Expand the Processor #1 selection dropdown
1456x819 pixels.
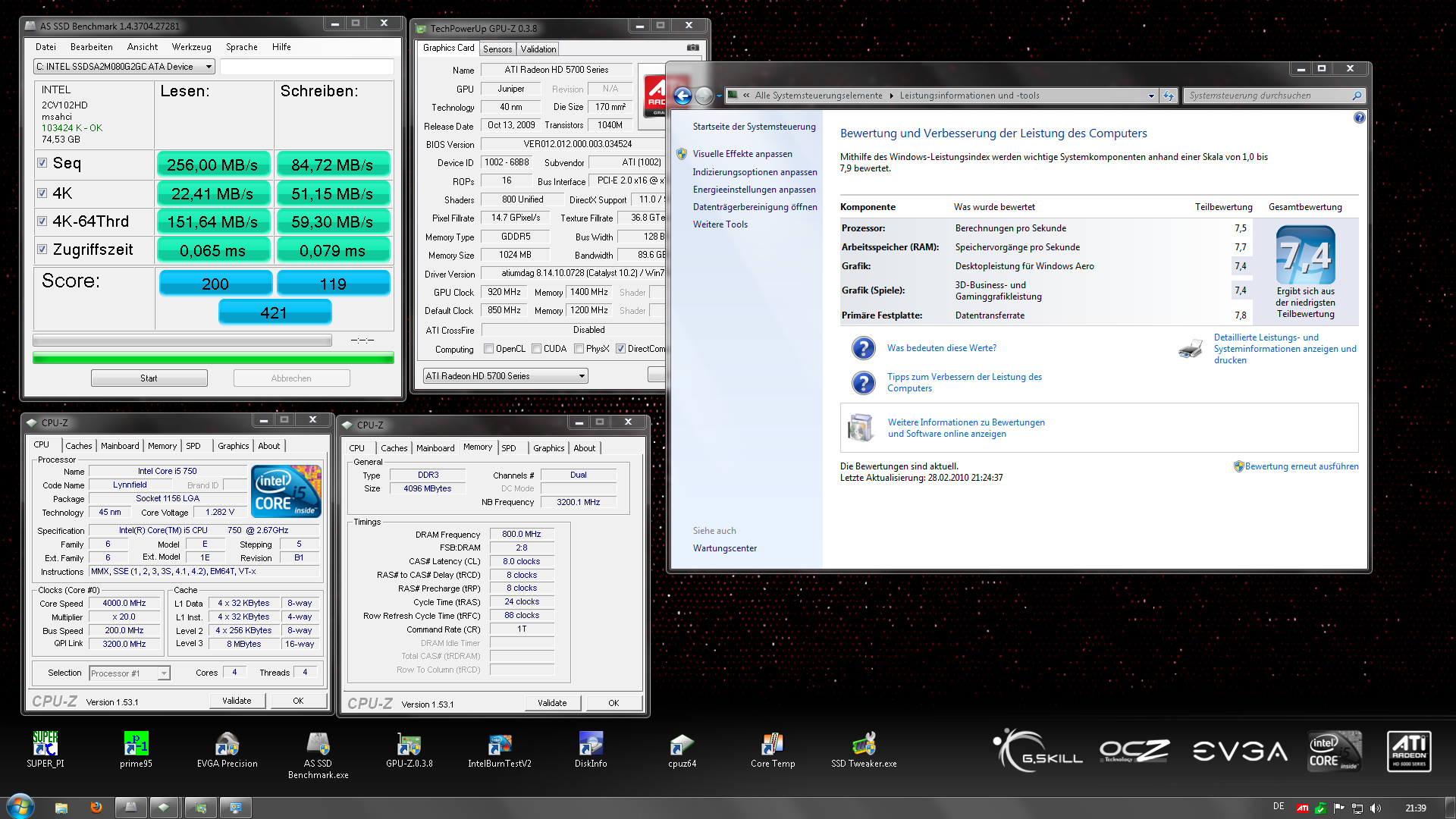[163, 673]
